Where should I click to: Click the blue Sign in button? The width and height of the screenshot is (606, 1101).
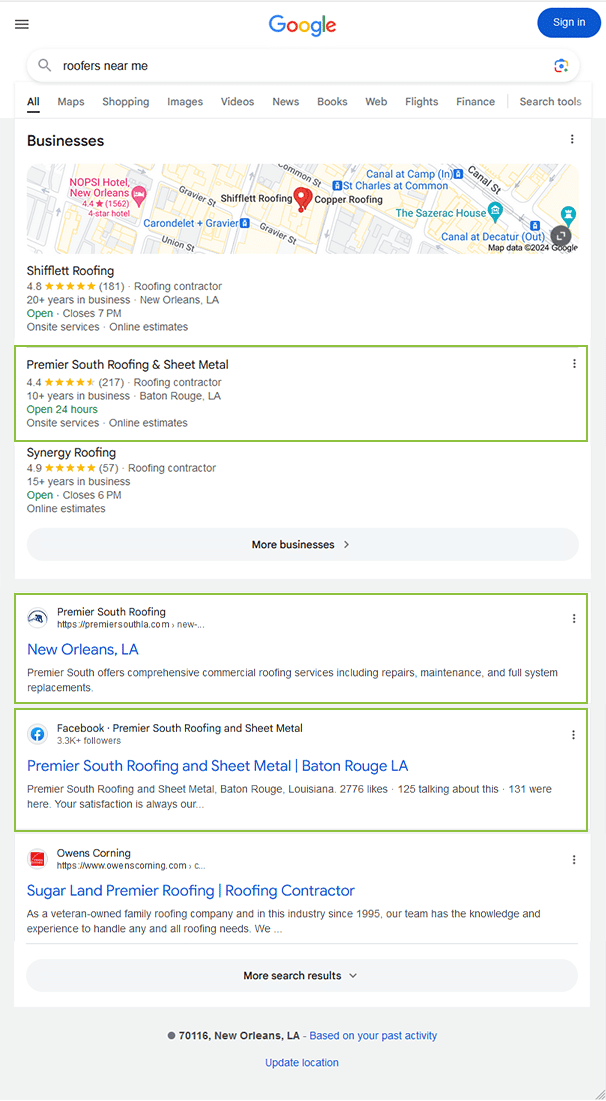coord(568,23)
